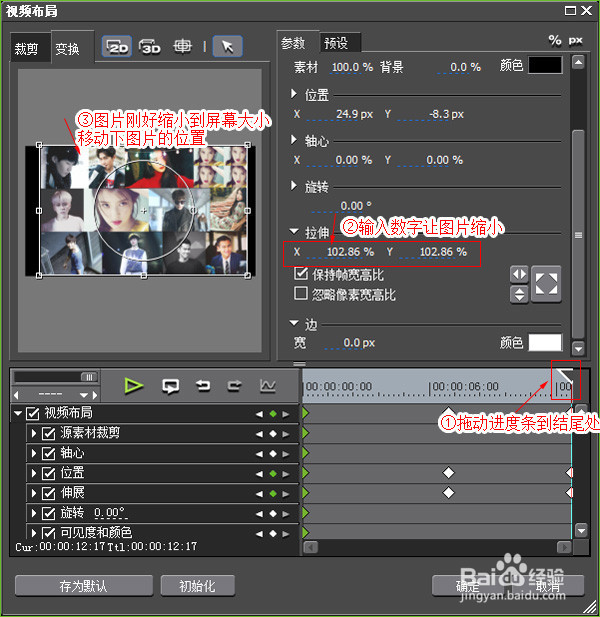Screen dimensions: 600x617
Task: Play the layout animation
Action: click(x=134, y=386)
